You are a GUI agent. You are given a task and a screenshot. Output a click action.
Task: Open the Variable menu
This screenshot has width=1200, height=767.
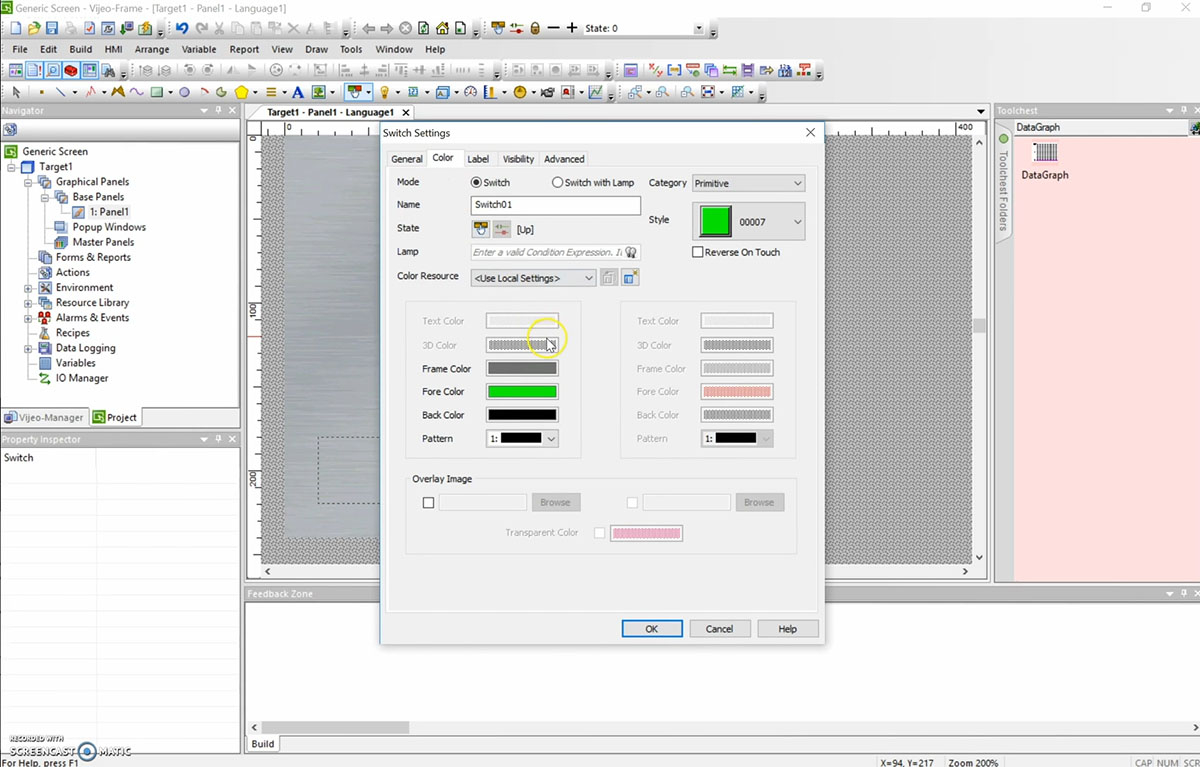click(199, 49)
